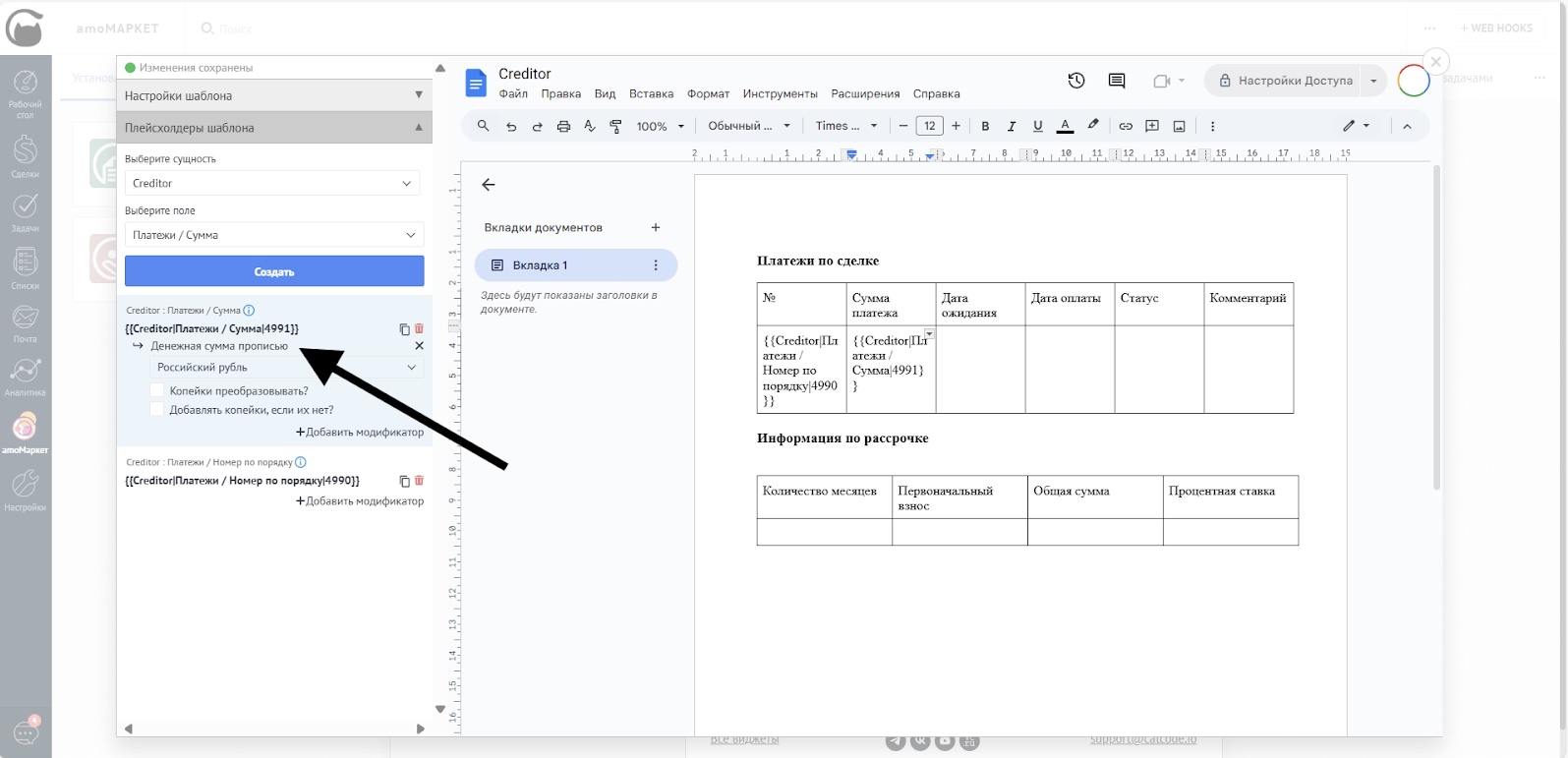Open the Расширения menu
Viewport: 1568px width, 758px height.
[x=865, y=93]
